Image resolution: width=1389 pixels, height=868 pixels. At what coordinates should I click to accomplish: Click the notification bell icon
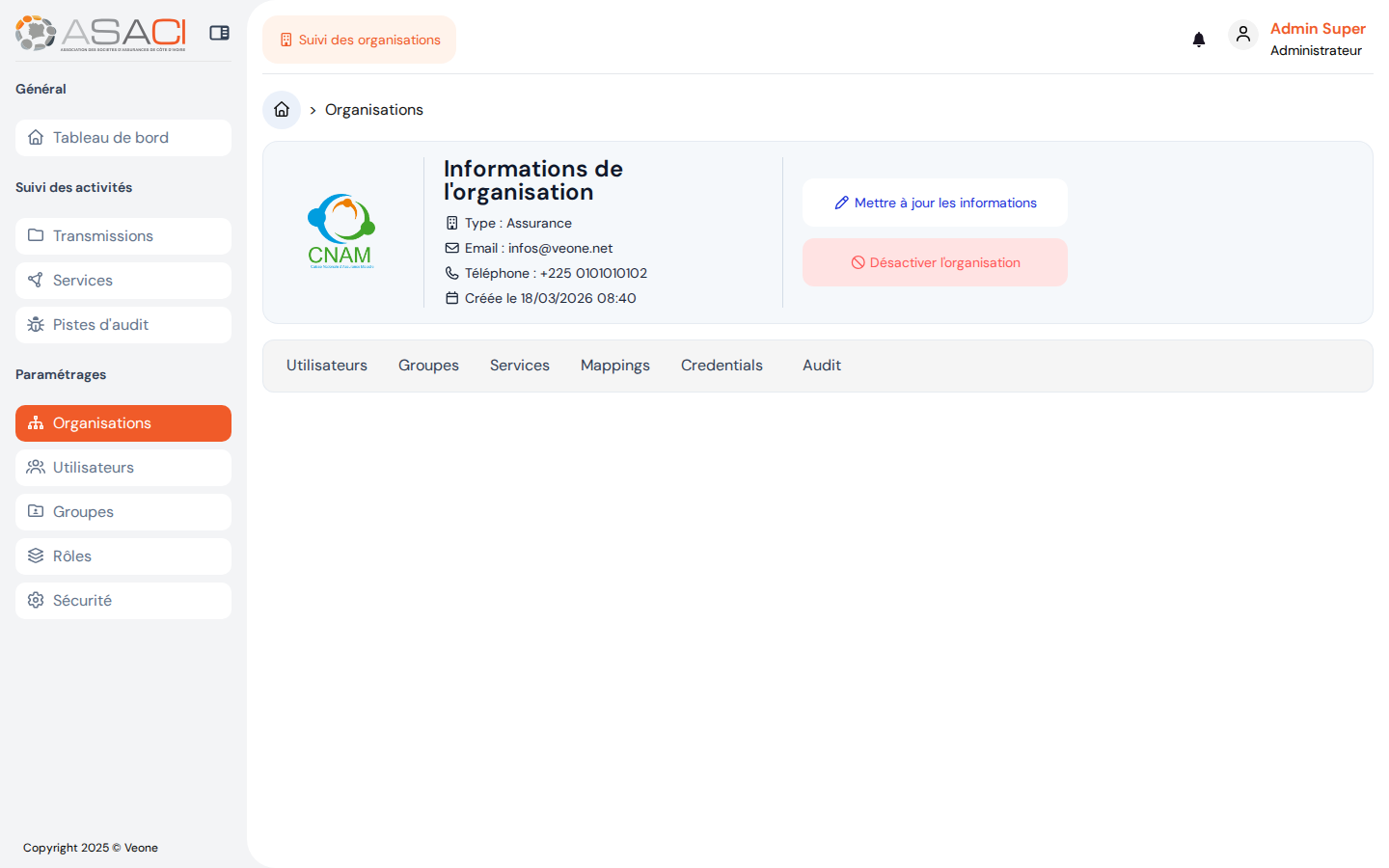tap(1199, 39)
